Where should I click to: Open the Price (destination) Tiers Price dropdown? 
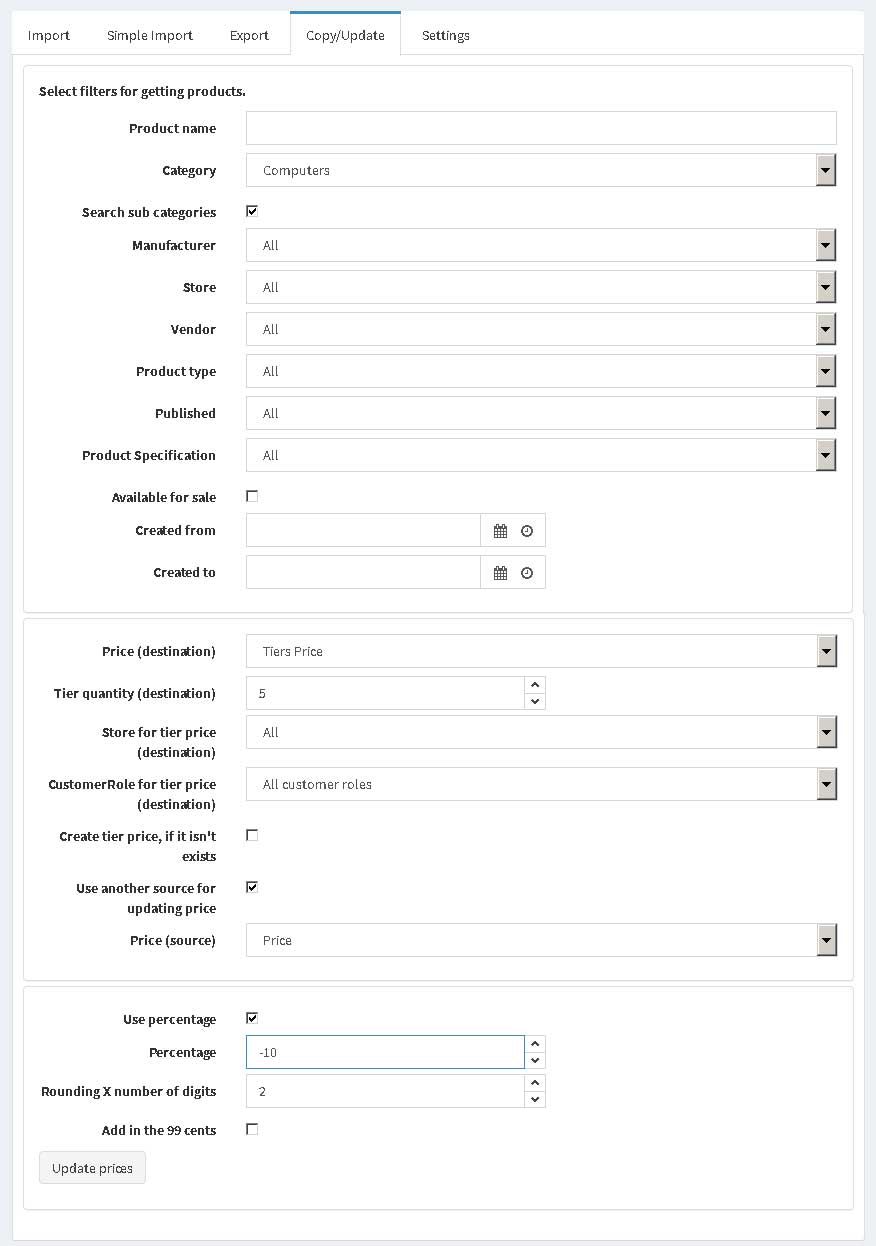[541, 651]
